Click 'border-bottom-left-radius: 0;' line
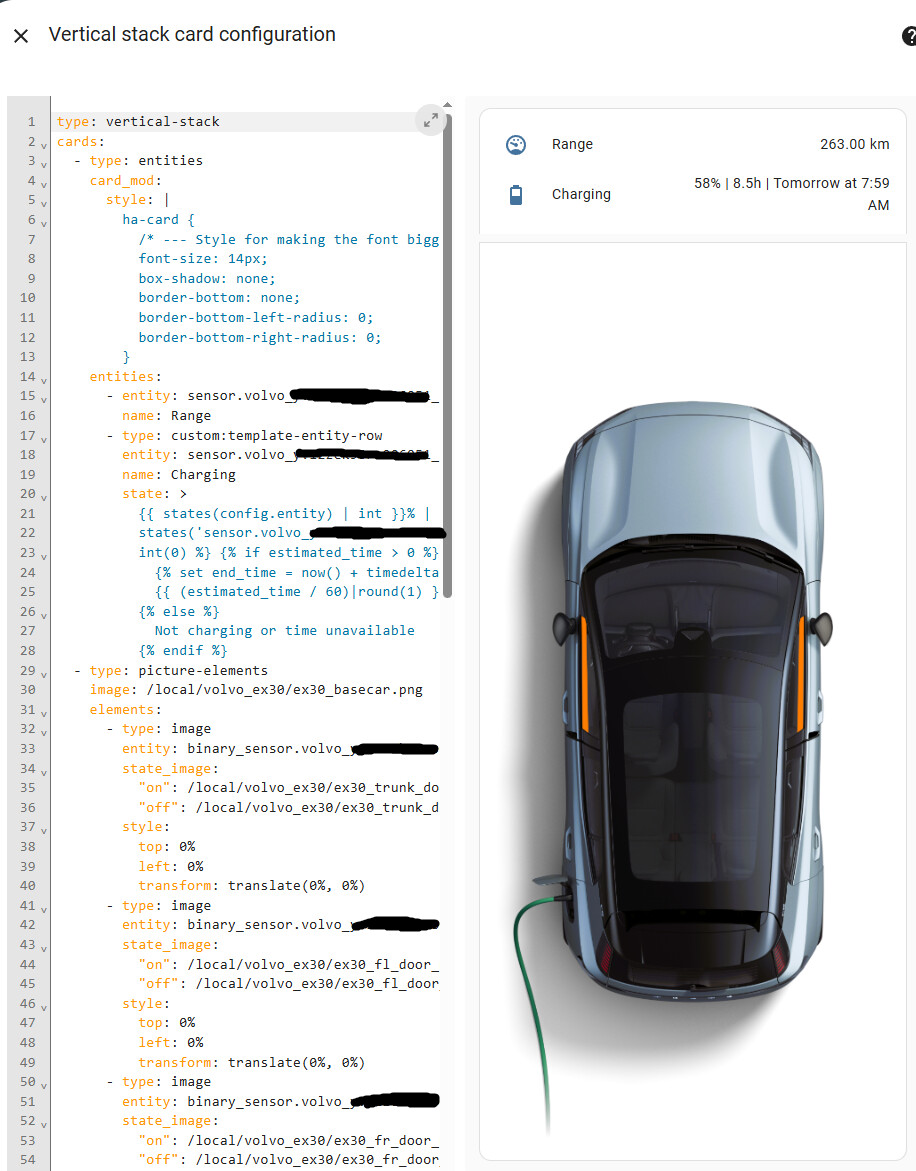This screenshot has height=1171, width=916. (255, 317)
